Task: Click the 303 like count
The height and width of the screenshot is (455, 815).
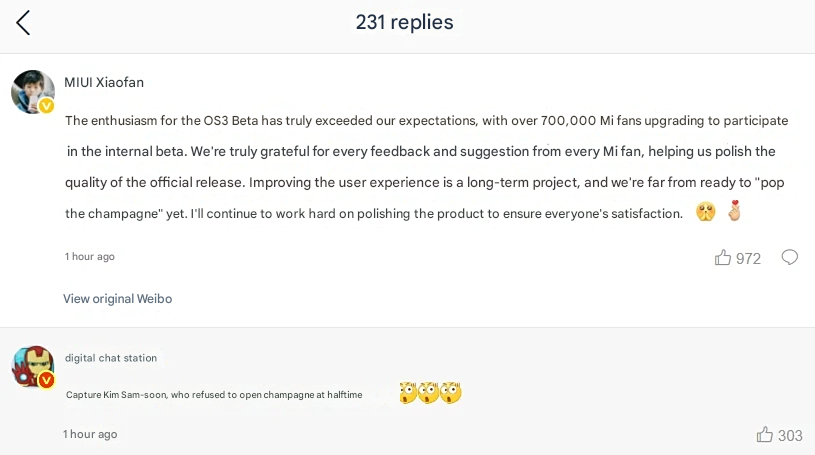Action: pos(790,435)
